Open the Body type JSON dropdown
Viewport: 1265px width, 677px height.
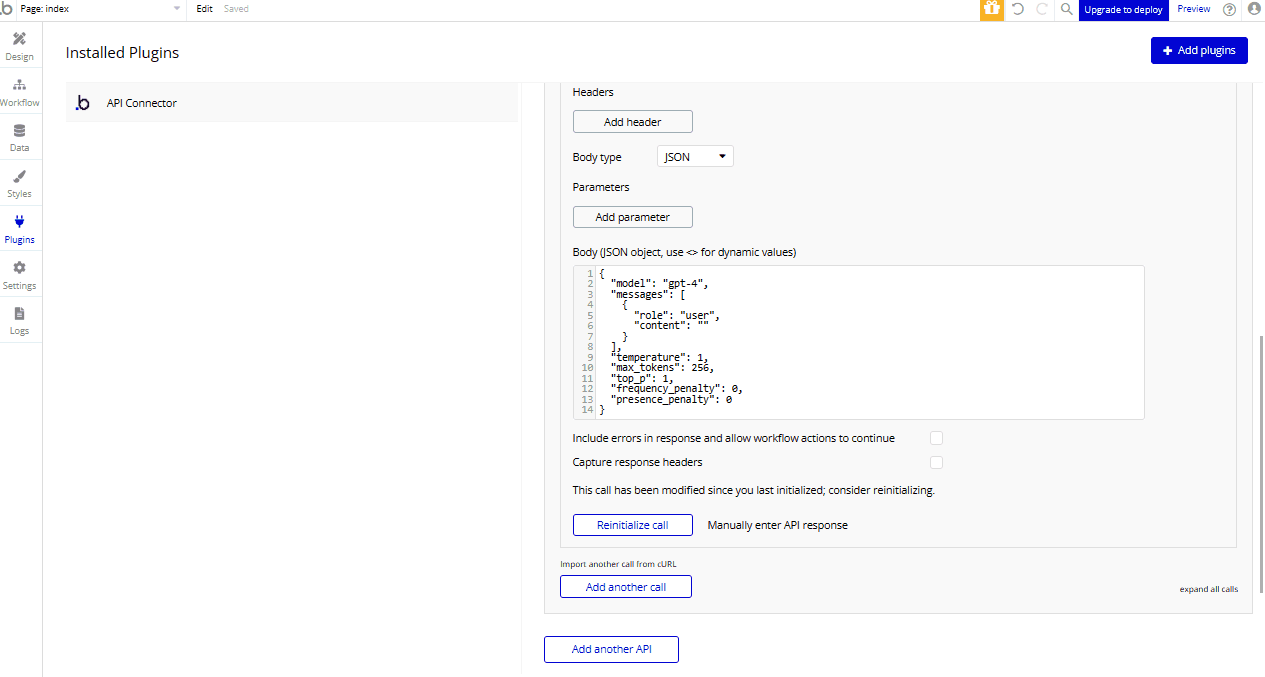(x=694, y=156)
